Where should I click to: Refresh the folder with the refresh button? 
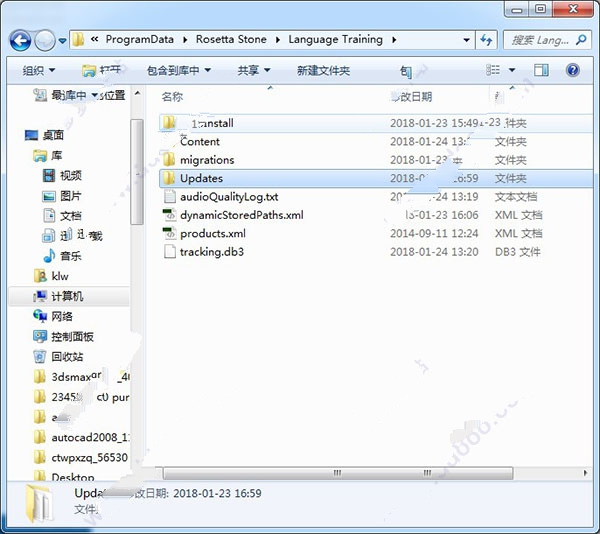click(486, 40)
